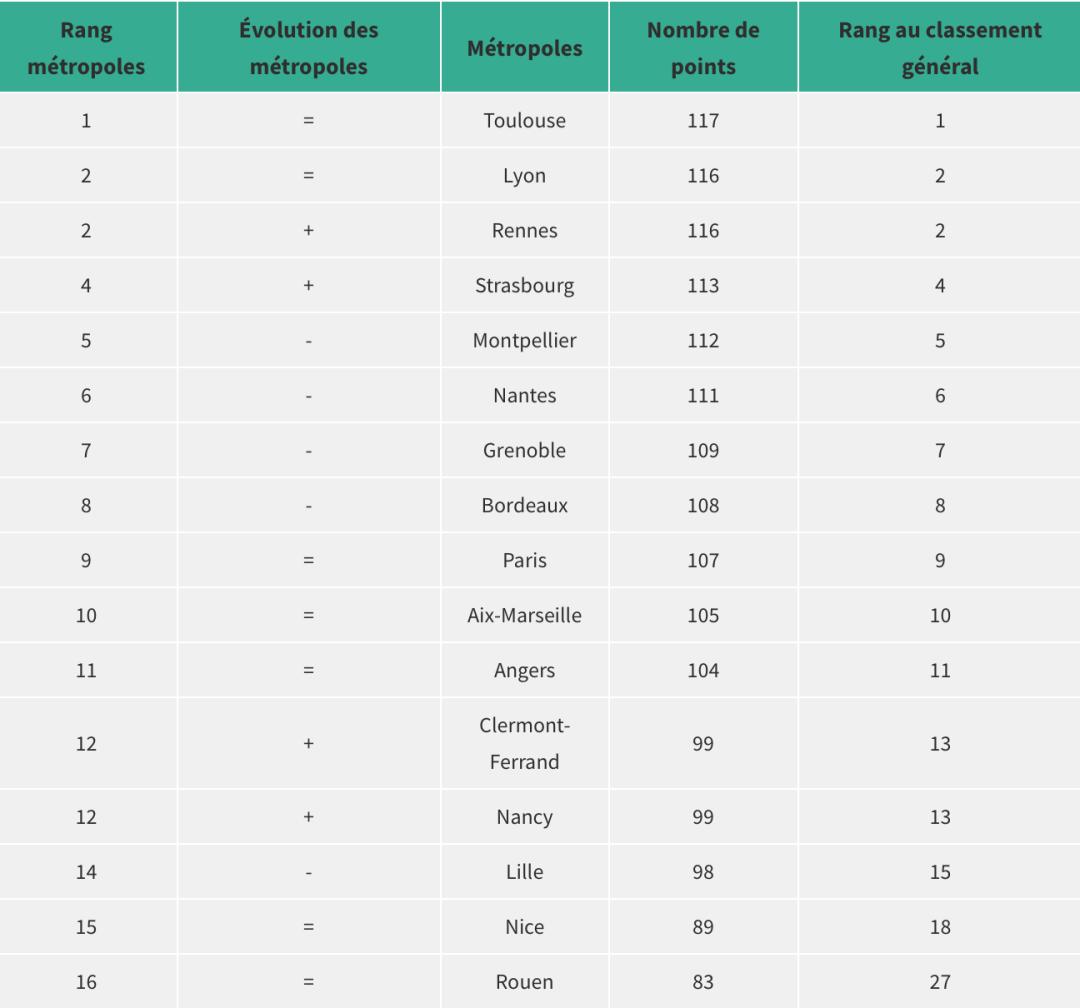This screenshot has height=1008, width=1080.
Task: Select Nice's 89 points cell
Action: point(703,927)
